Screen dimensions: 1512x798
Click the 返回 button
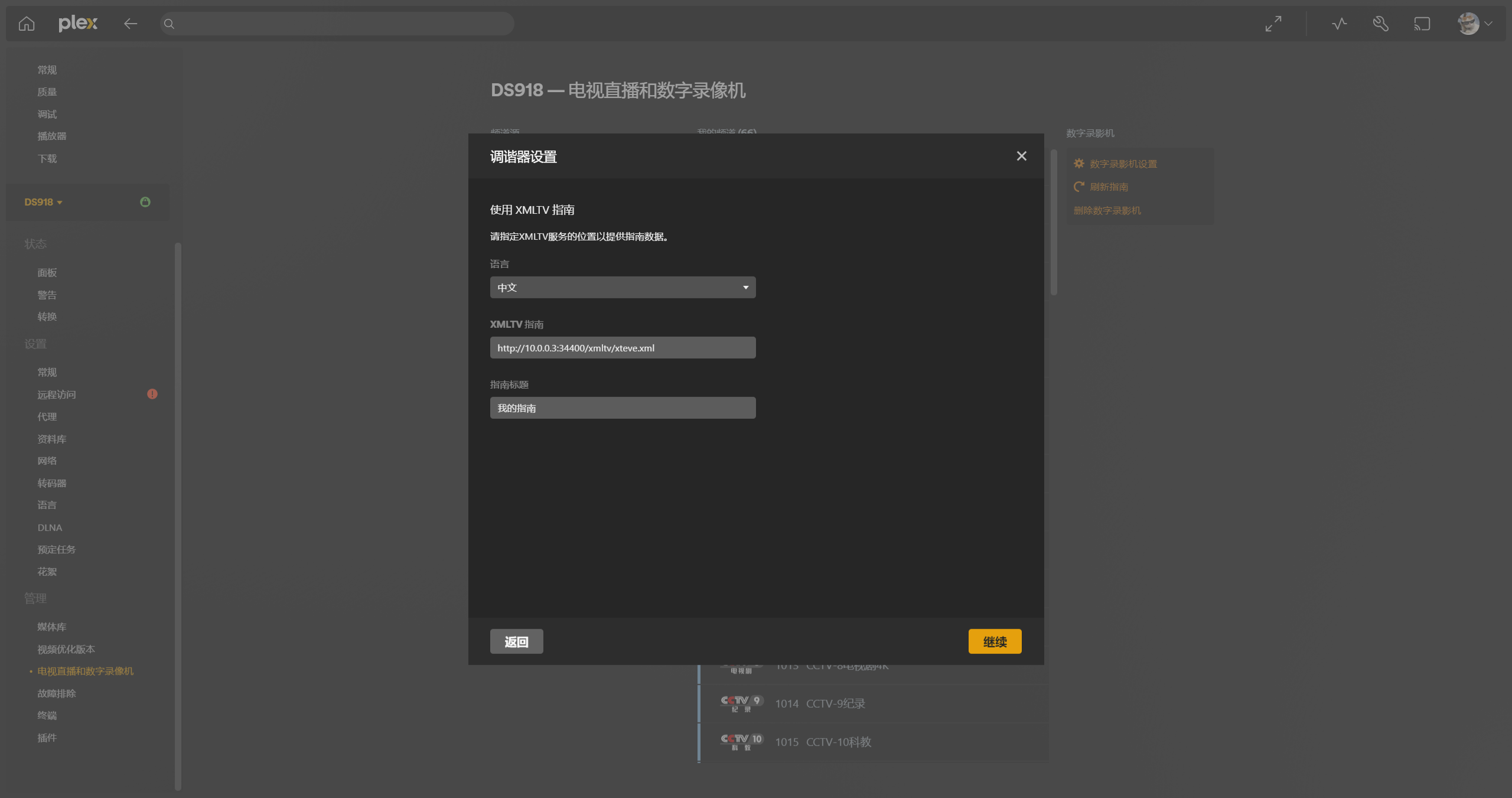(516, 641)
